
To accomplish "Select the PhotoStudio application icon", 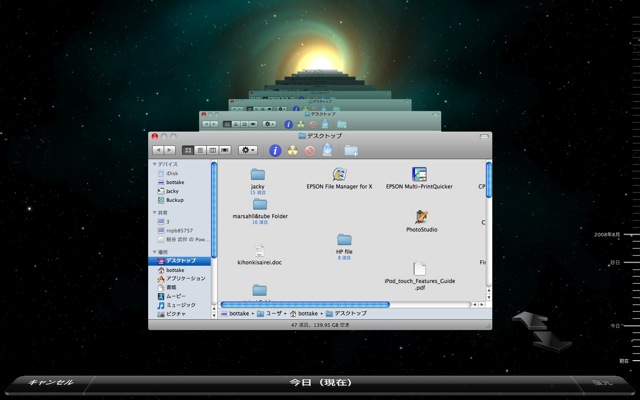I will point(422,217).
